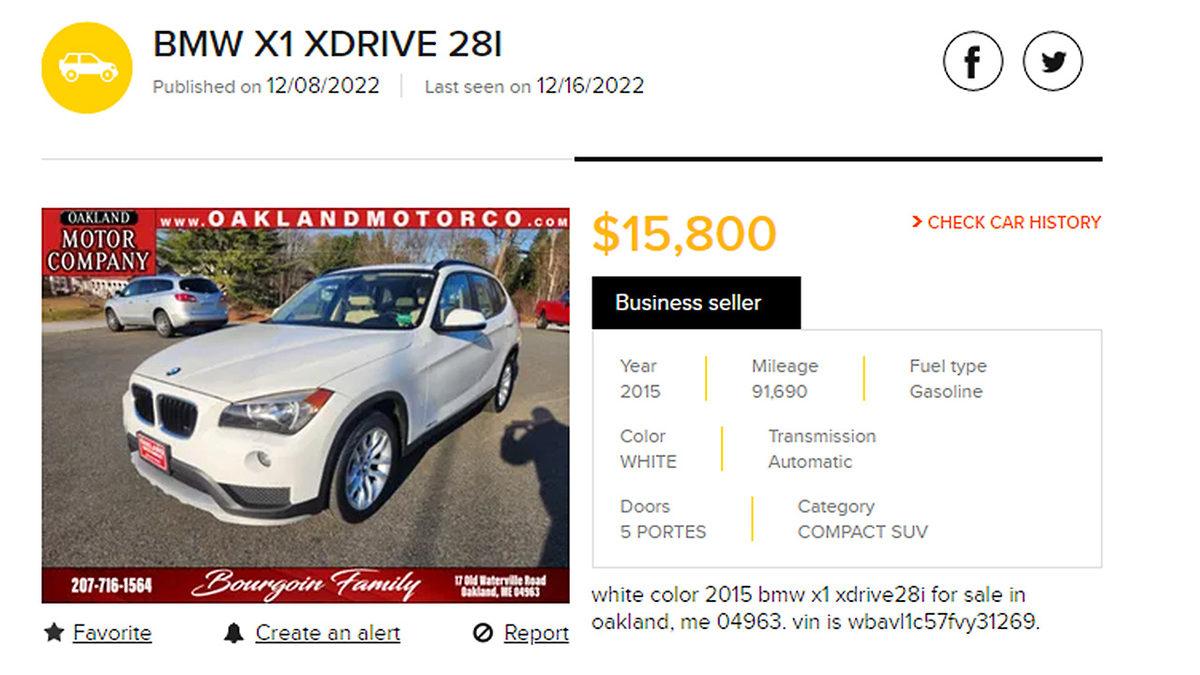Click the Year 2015 field

pyautogui.click(x=640, y=379)
